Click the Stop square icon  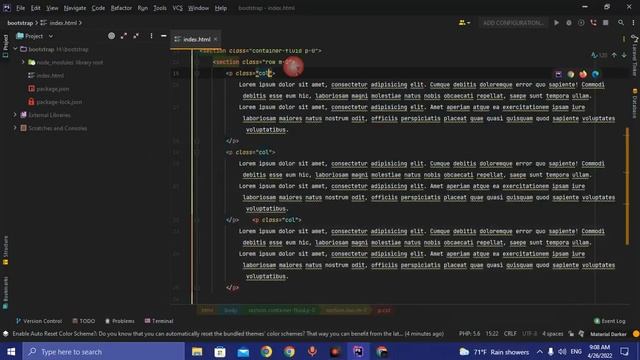tap(606, 23)
